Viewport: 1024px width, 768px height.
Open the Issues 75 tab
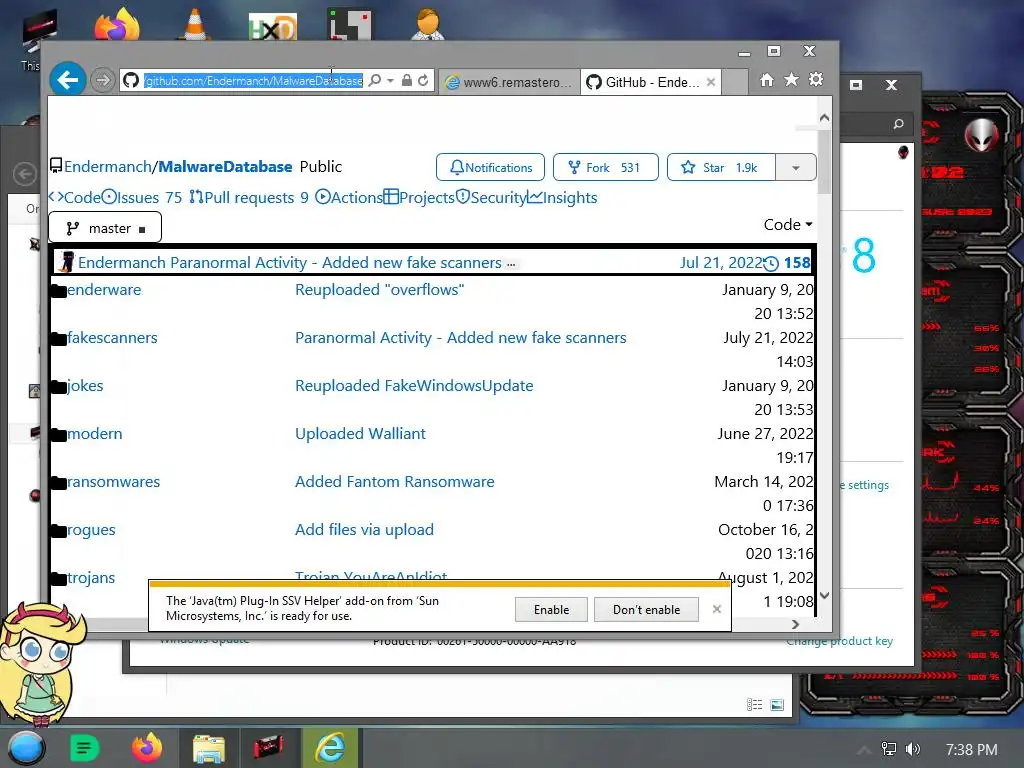point(142,197)
